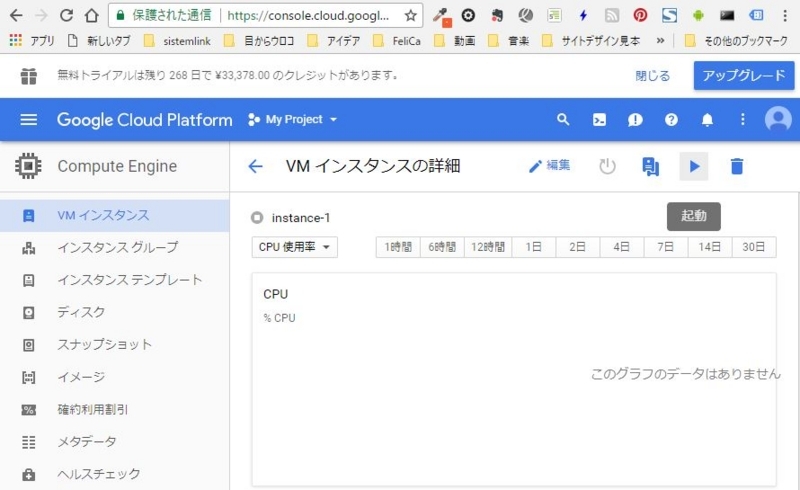Screen dimensions: 800x490
Task: Click the greyed-out stop power icon
Action: (x=607, y=166)
